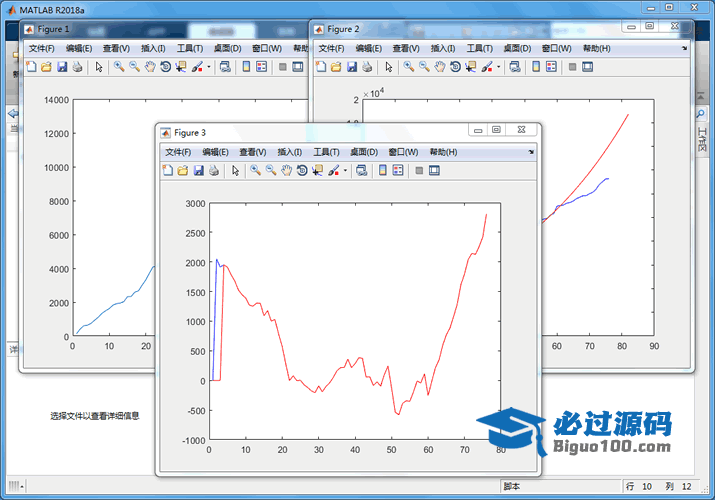
Task: New Figure icon in Figure 2 toolbar
Action: (321, 67)
